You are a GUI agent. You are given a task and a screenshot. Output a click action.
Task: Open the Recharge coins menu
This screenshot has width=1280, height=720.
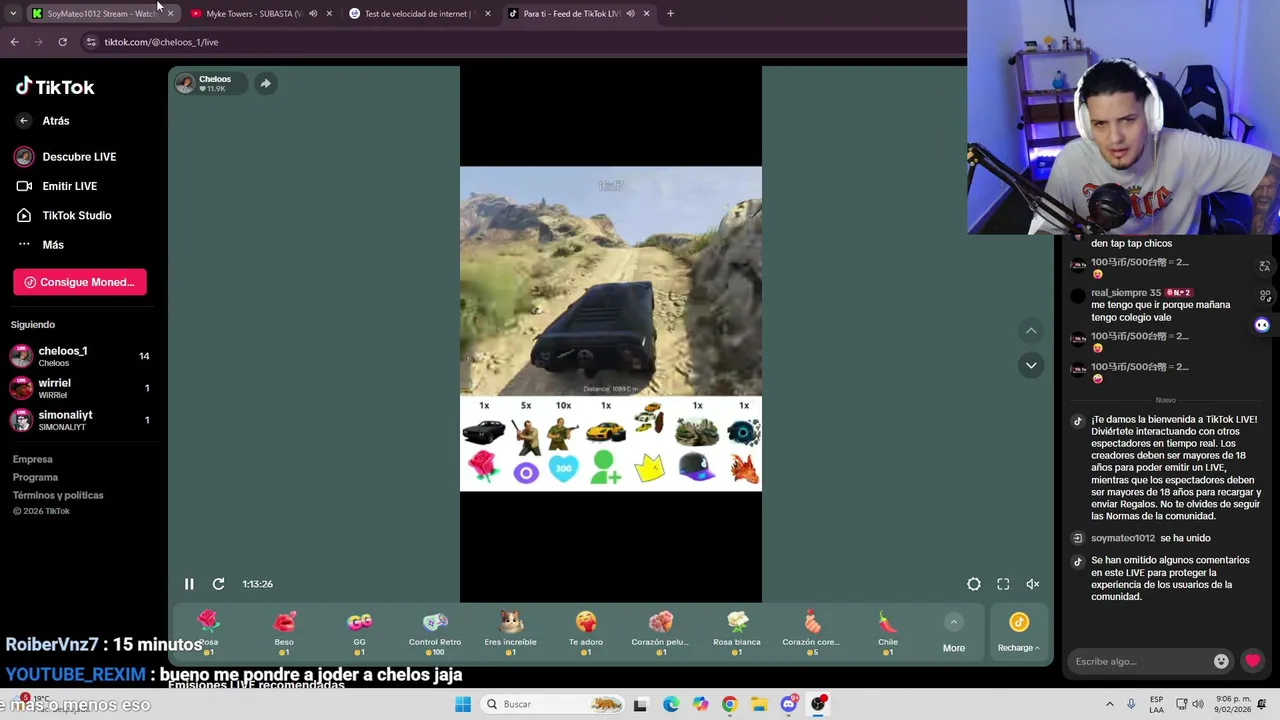click(x=1019, y=632)
